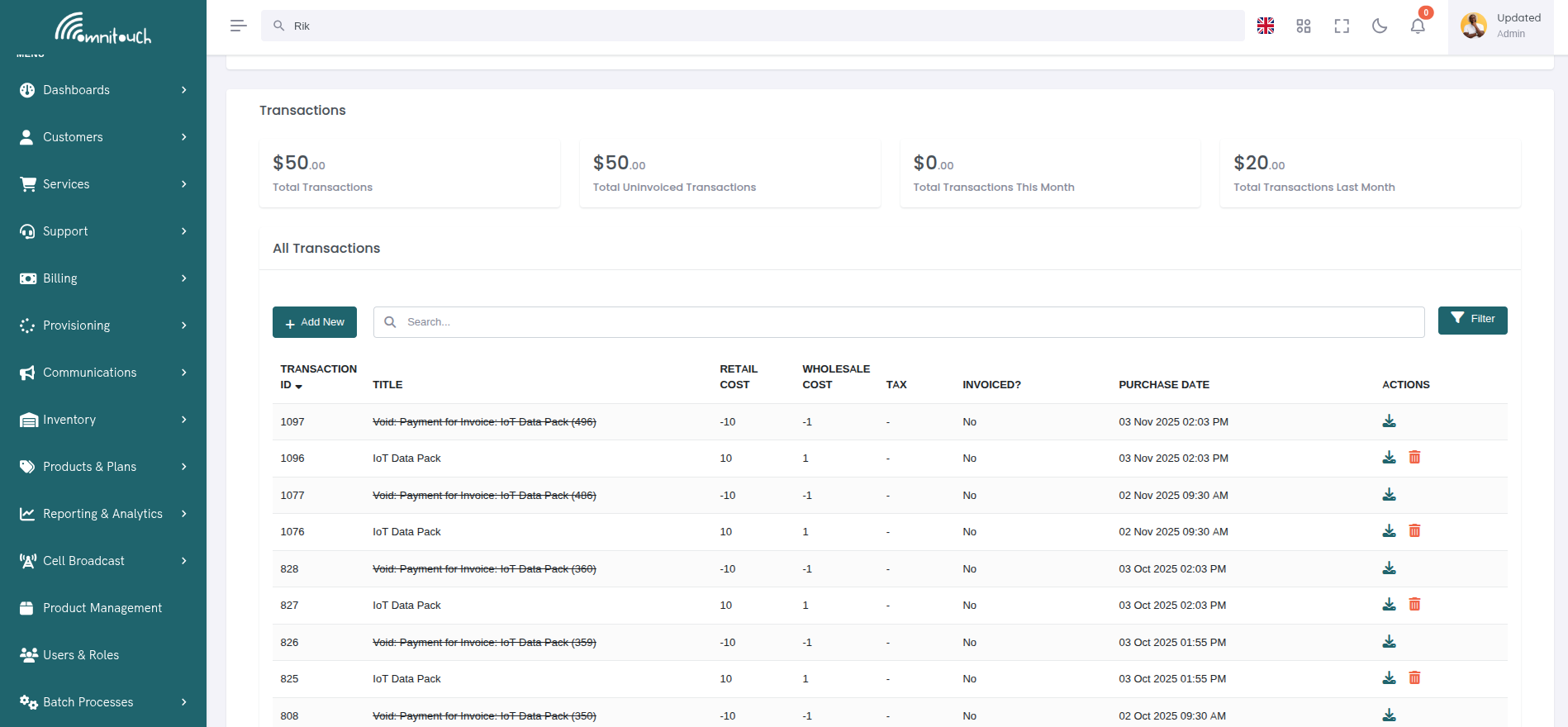The height and width of the screenshot is (727, 1568).
Task: Click the Omnitouch logo
Action: (103, 28)
